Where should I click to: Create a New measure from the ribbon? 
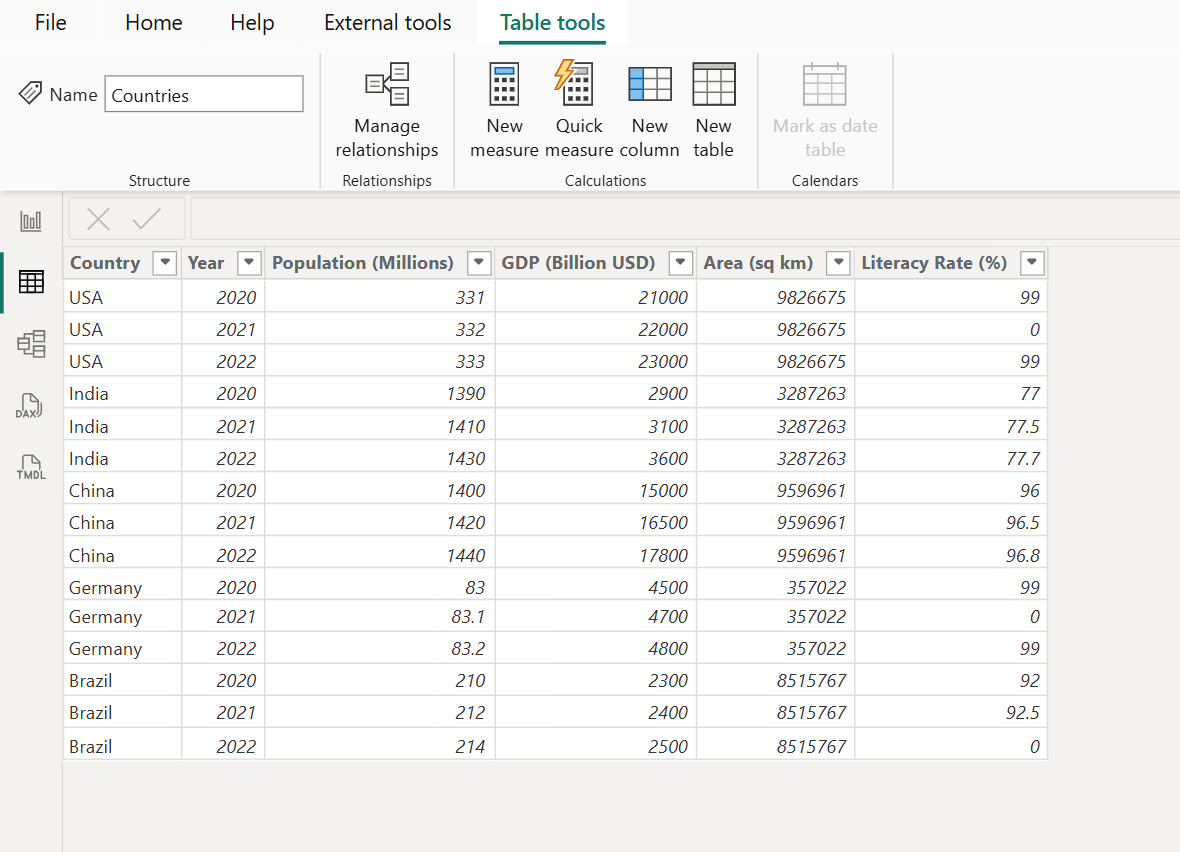(x=504, y=84)
